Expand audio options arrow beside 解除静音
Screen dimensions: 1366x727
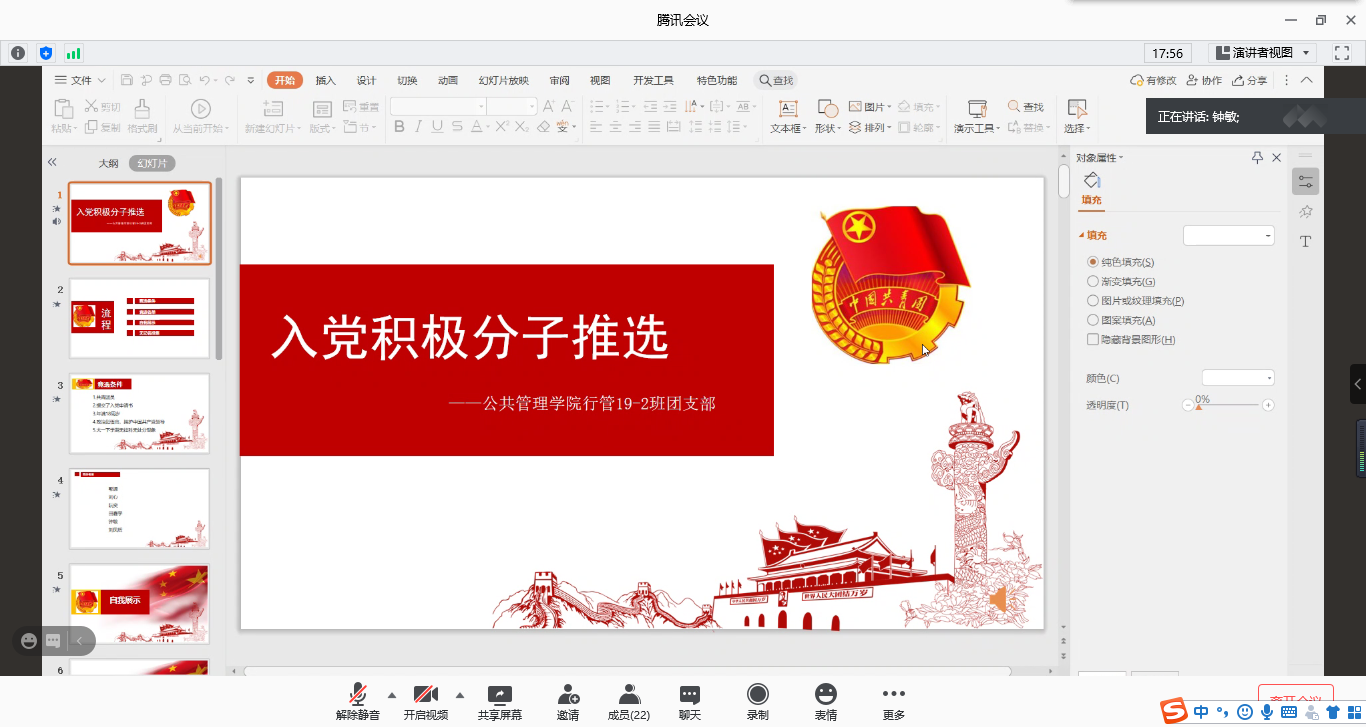[x=391, y=695]
